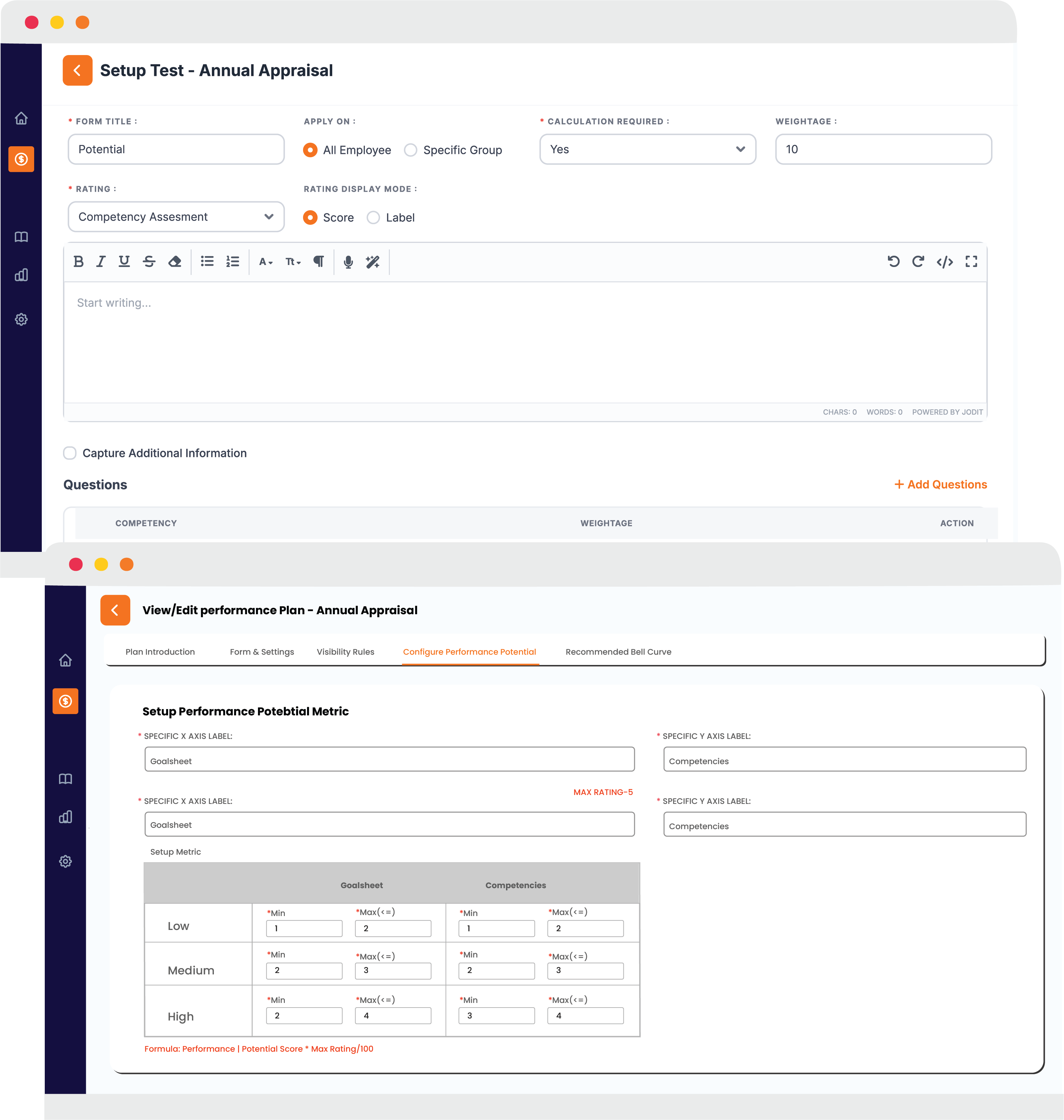Image resolution: width=1064 pixels, height=1120 pixels.
Task: Open Calculation Required dropdown
Action: [648, 149]
